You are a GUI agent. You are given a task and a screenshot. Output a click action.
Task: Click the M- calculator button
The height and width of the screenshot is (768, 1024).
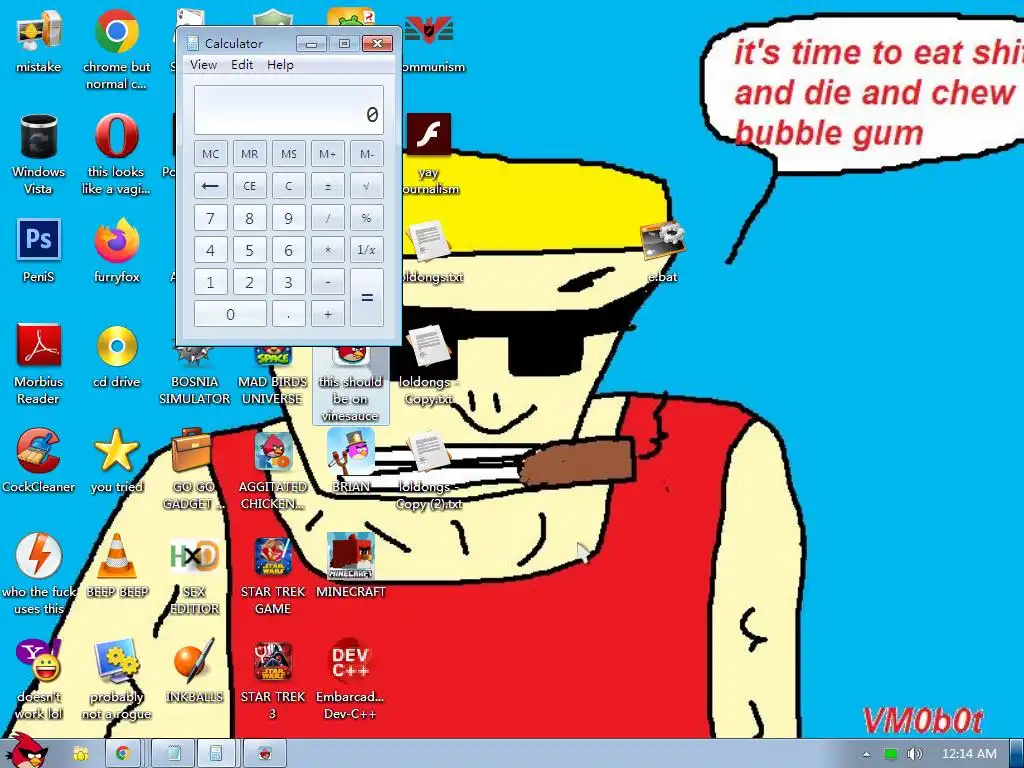[367, 153]
